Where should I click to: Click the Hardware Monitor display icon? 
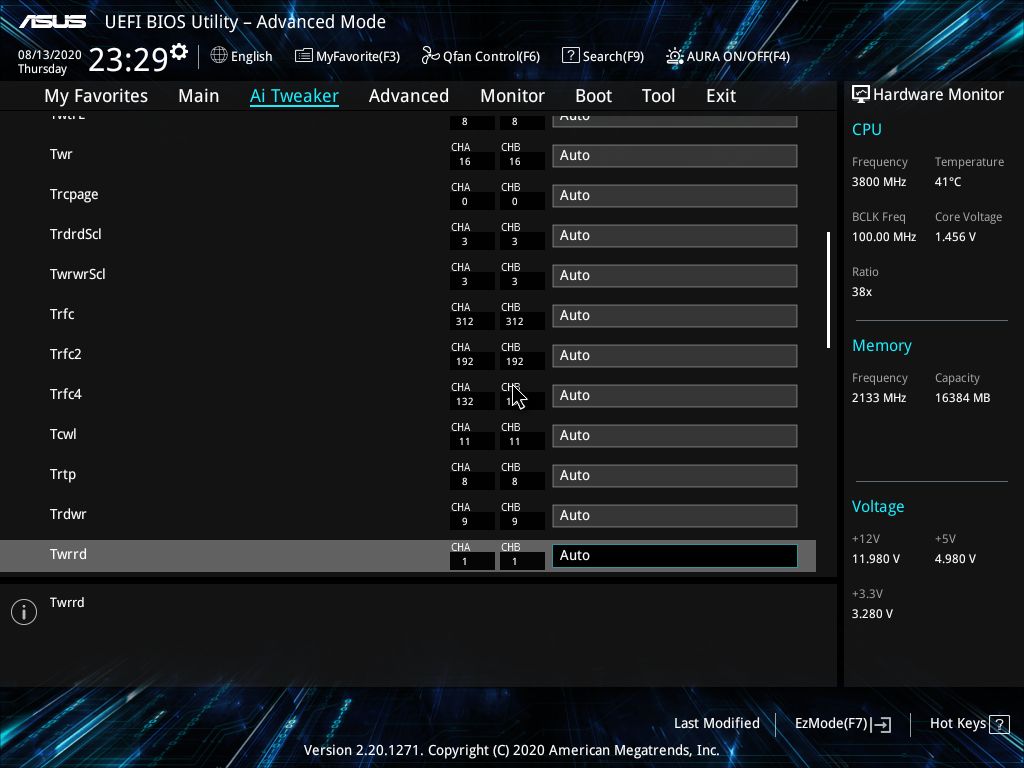(861, 94)
